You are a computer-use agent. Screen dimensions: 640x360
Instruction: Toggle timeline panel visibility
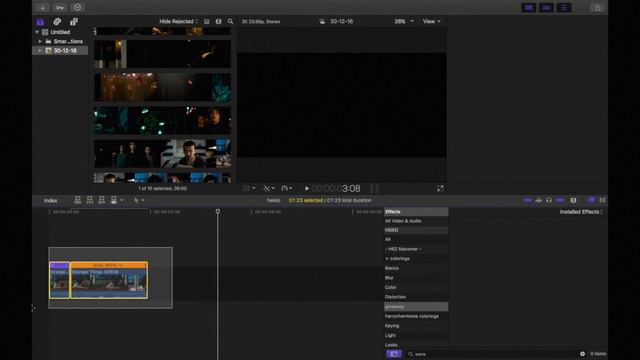547,8
